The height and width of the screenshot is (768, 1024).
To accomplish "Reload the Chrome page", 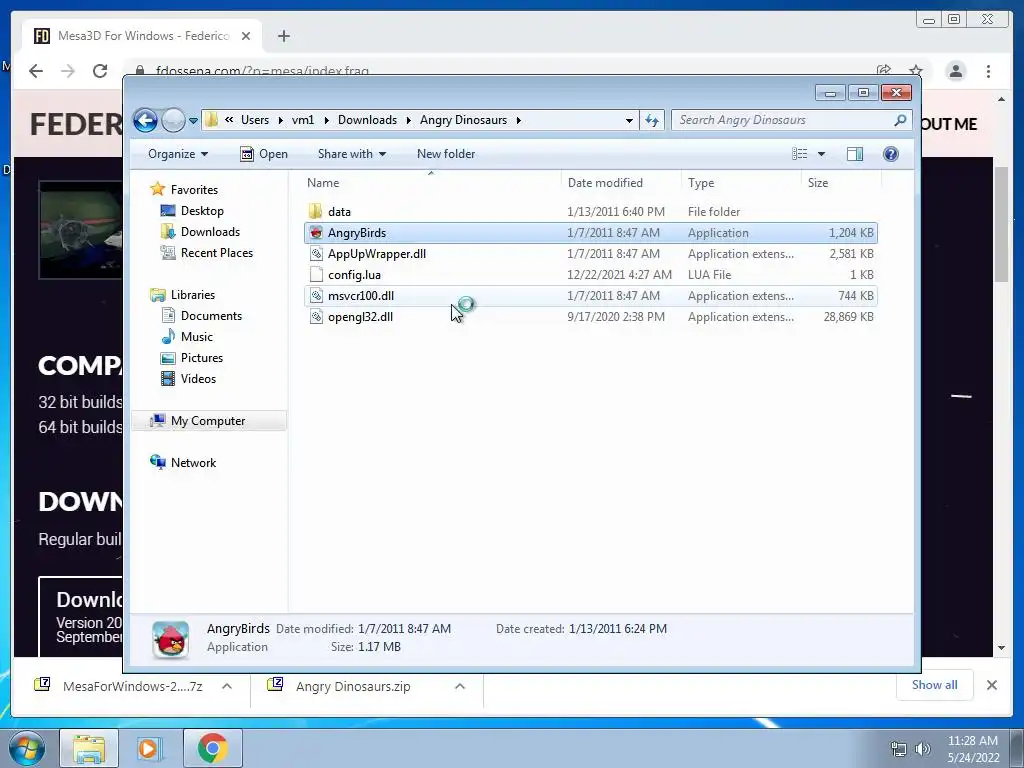I will (x=100, y=71).
